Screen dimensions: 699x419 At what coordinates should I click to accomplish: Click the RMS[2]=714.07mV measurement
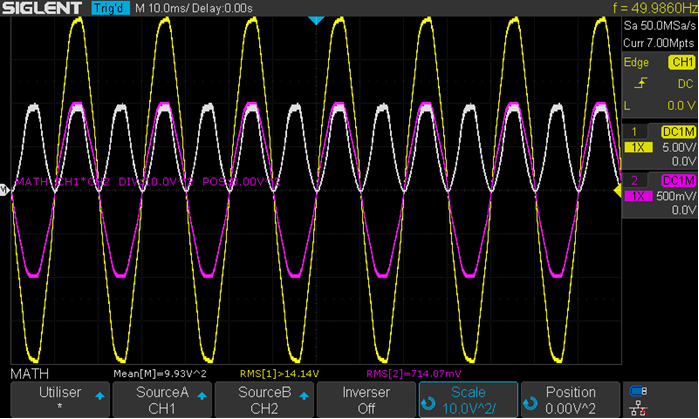coord(414,374)
